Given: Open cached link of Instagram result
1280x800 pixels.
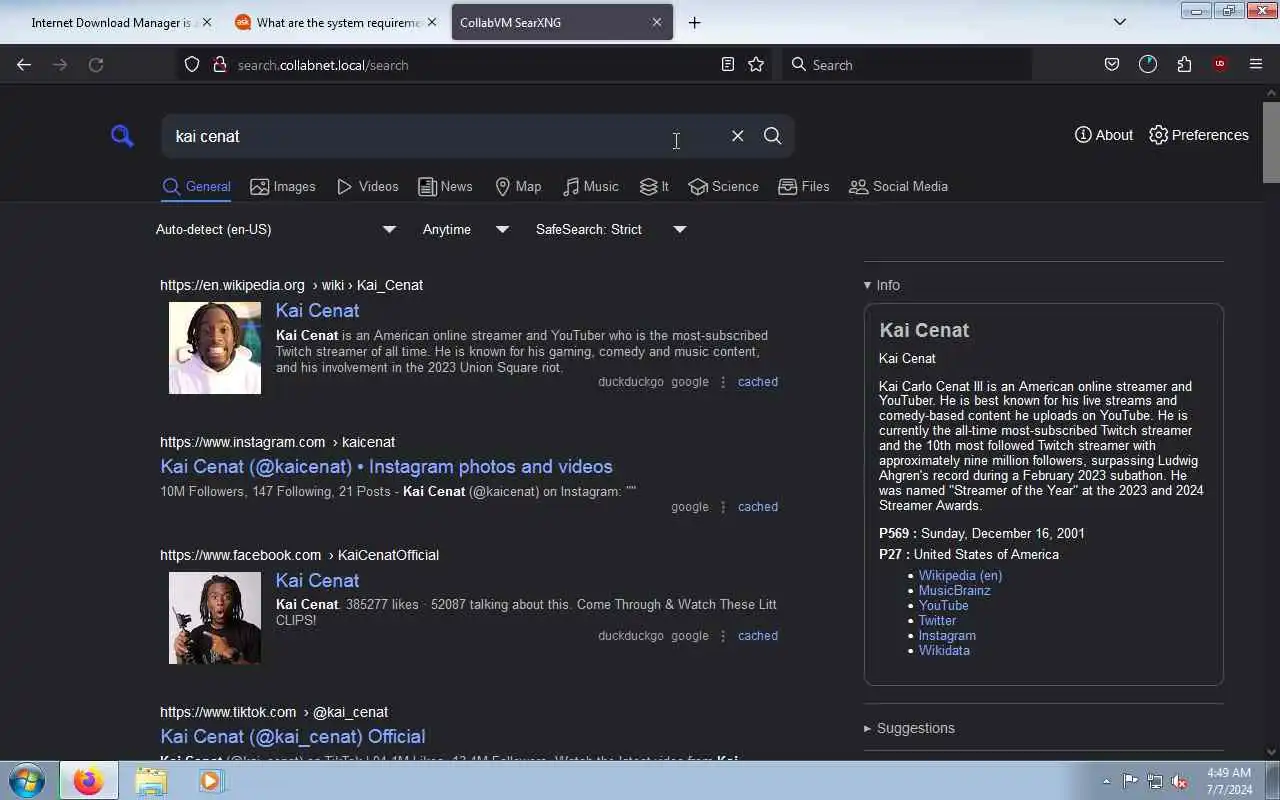Looking at the screenshot, I should [x=758, y=507].
